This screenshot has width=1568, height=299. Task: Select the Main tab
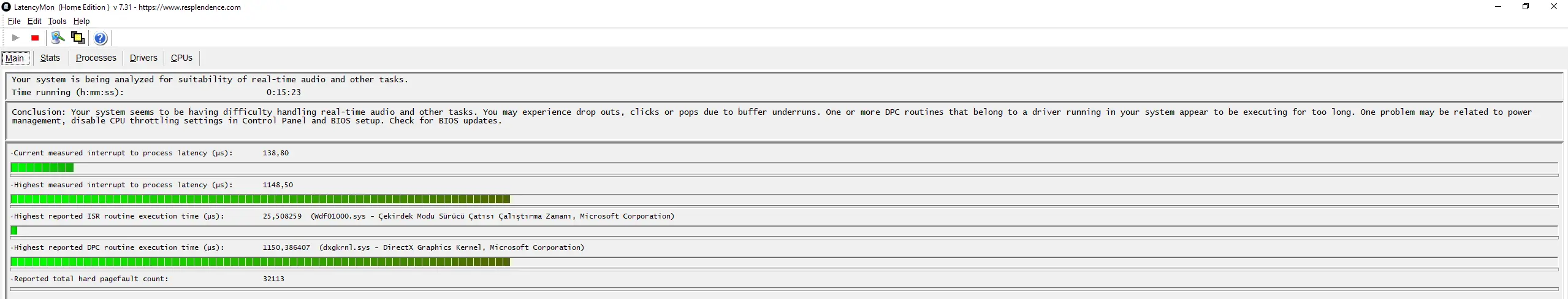click(x=15, y=58)
